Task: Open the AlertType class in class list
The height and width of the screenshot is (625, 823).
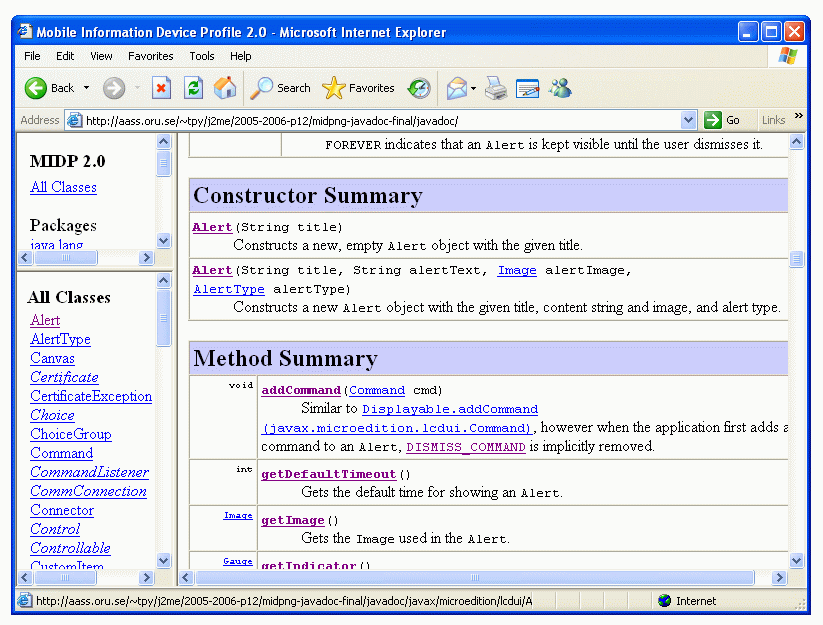Action: click(x=60, y=340)
